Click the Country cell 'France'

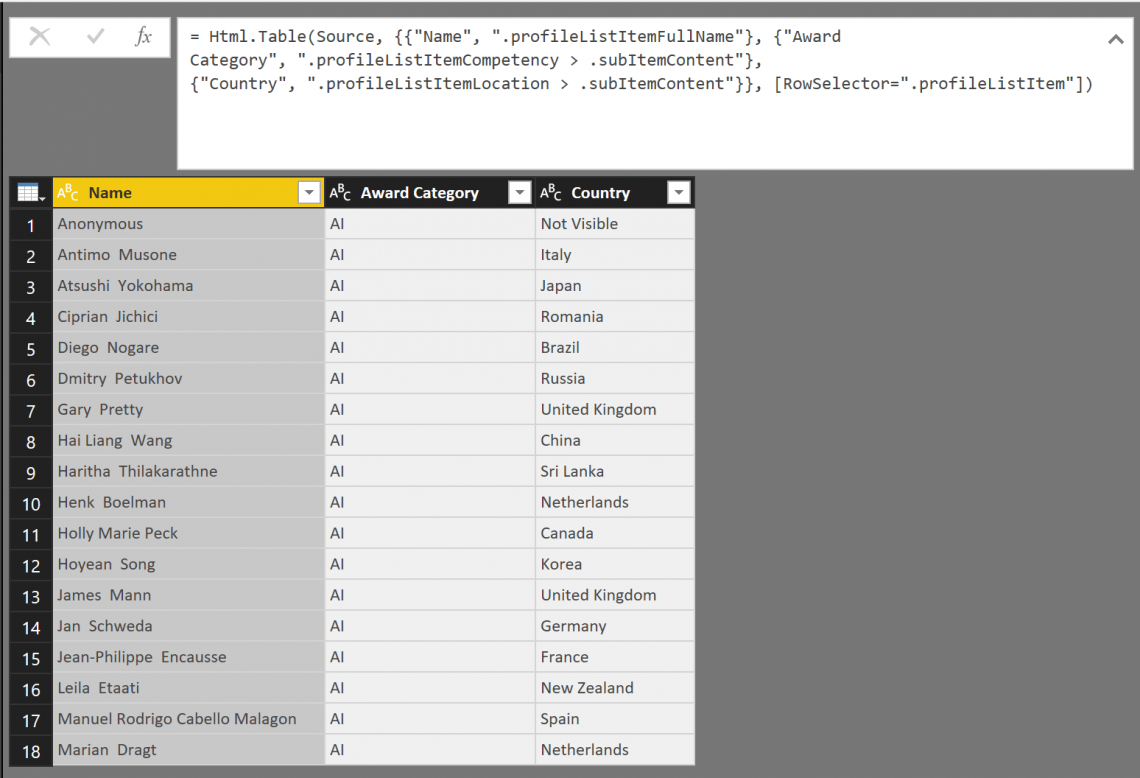click(x=614, y=657)
